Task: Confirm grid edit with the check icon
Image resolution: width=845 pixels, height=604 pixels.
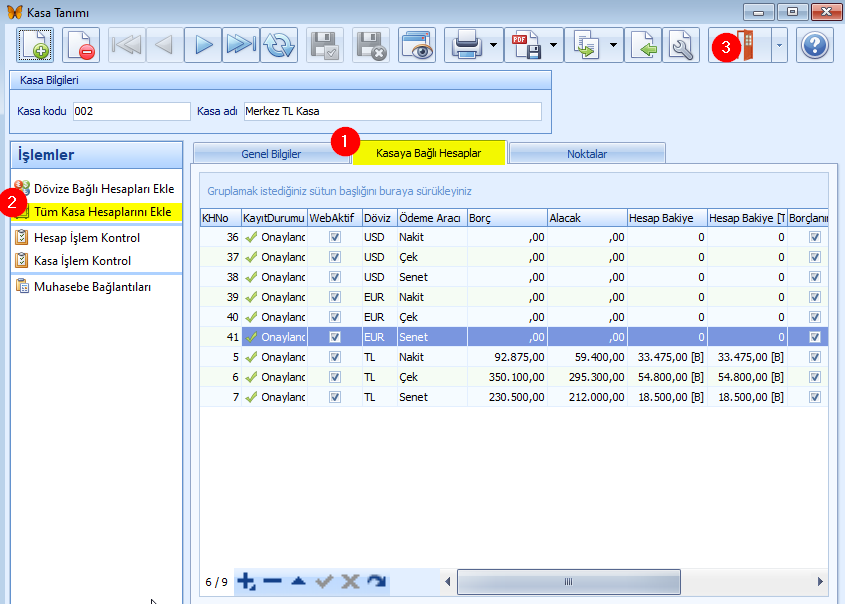Action: [324, 581]
